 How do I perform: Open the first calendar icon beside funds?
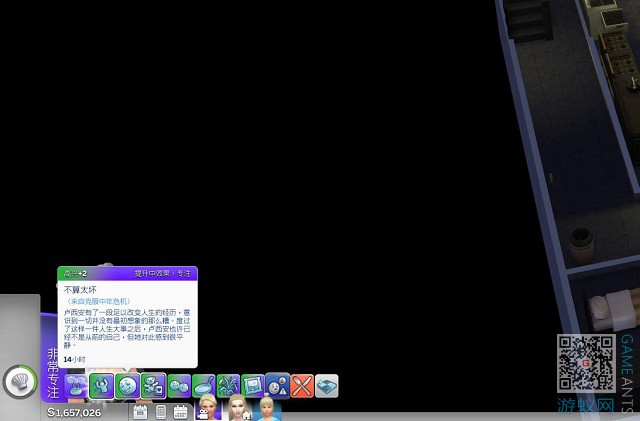point(140,412)
